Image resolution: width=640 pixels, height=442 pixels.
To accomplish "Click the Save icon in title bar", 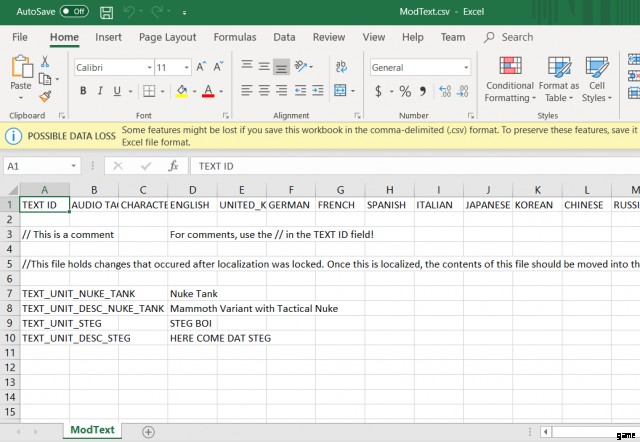I will pyautogui.click(x=107, y=11).
